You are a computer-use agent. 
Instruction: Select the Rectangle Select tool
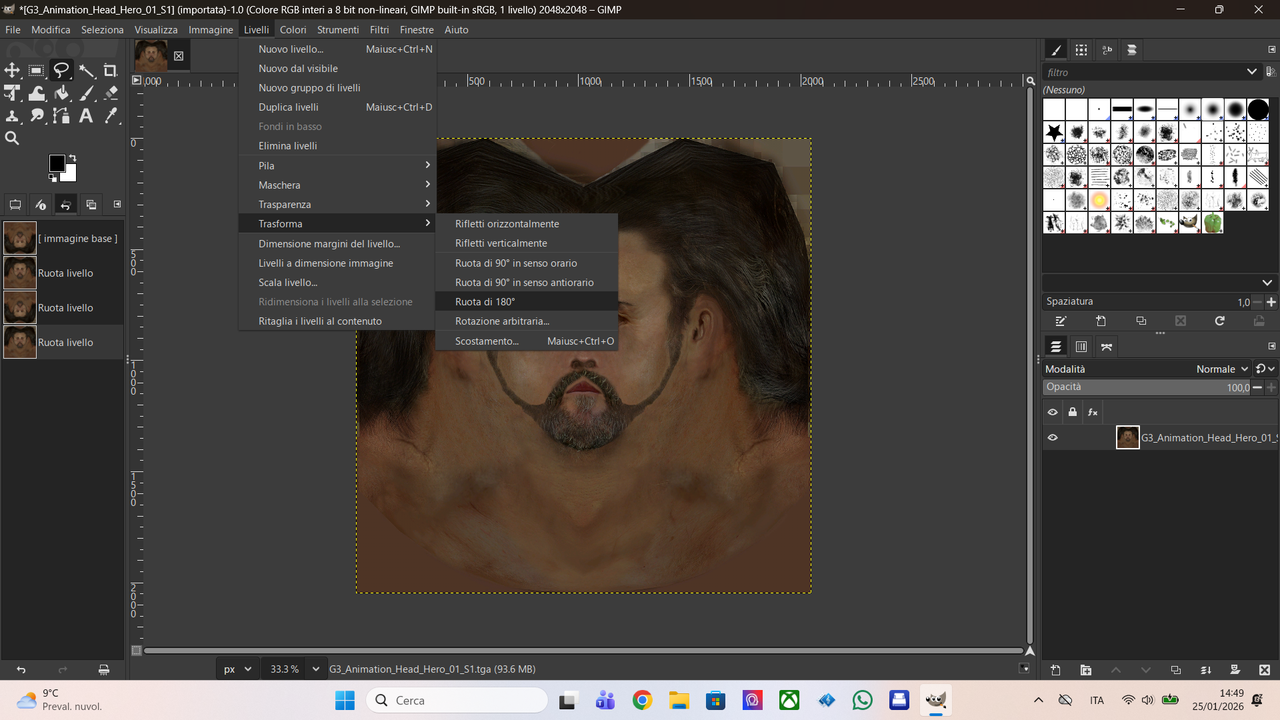[37, 70]
